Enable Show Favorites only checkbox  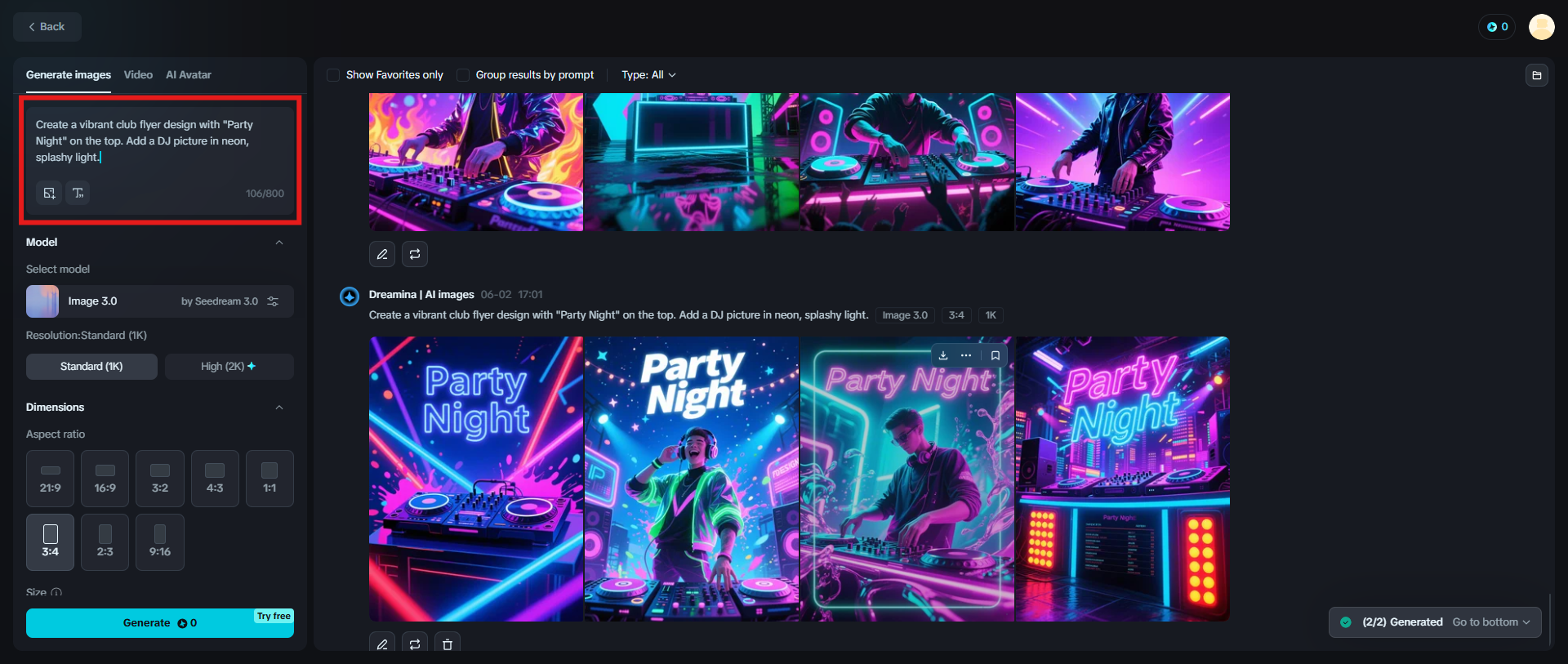(x=333, y=75)
